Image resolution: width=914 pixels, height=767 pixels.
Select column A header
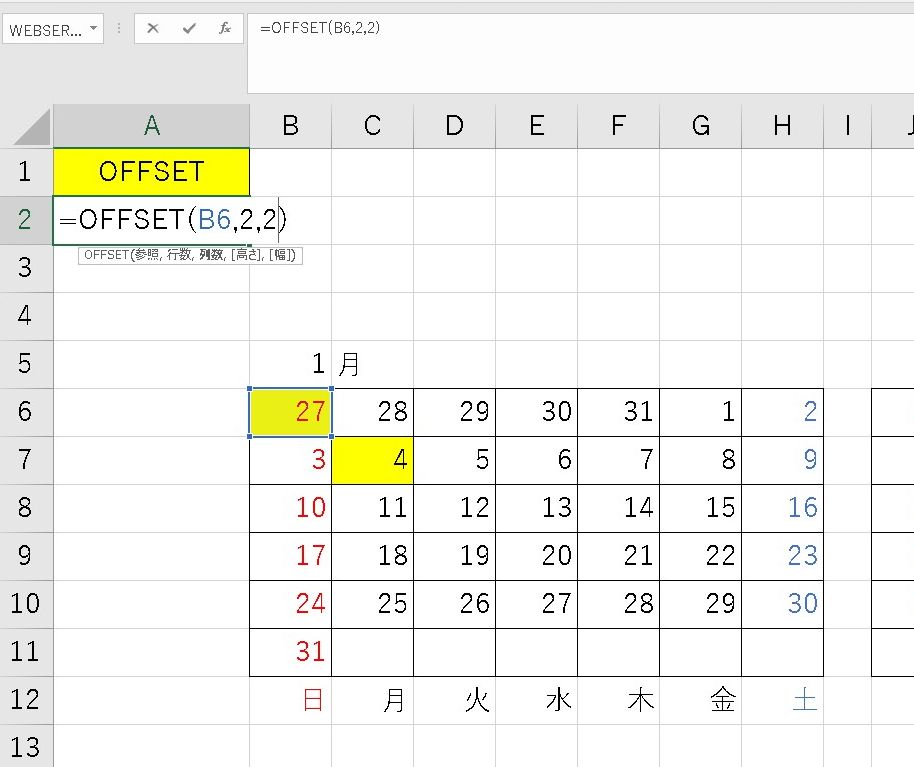coord(151,125)
